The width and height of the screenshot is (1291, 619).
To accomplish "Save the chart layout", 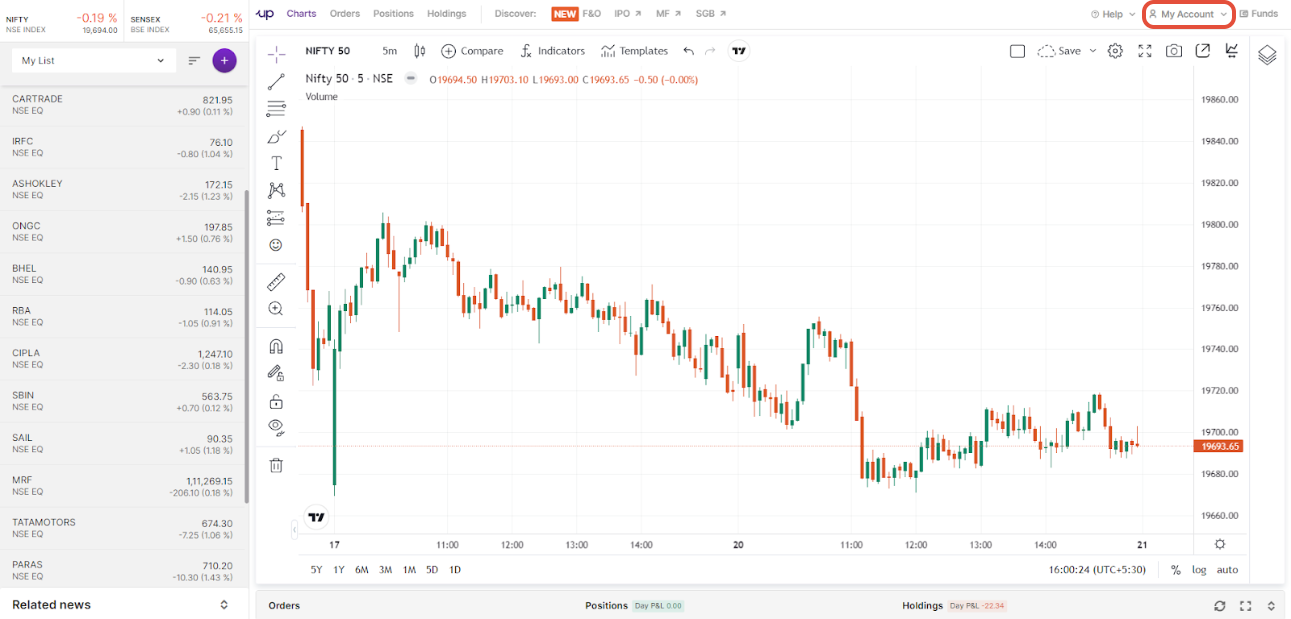I will pos(1059,51).
